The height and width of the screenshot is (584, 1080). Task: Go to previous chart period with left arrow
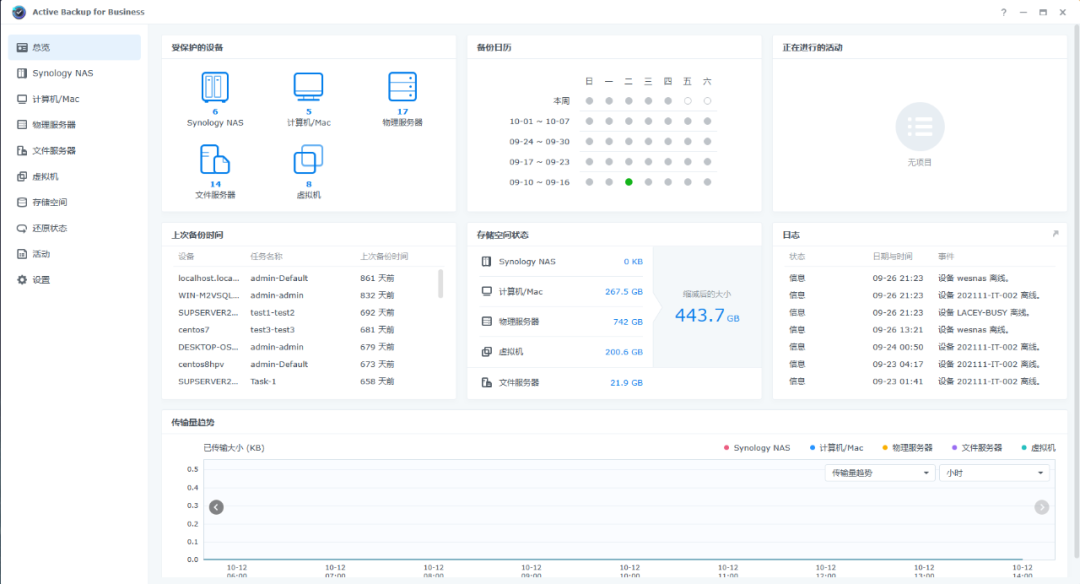tap(216, 508)
